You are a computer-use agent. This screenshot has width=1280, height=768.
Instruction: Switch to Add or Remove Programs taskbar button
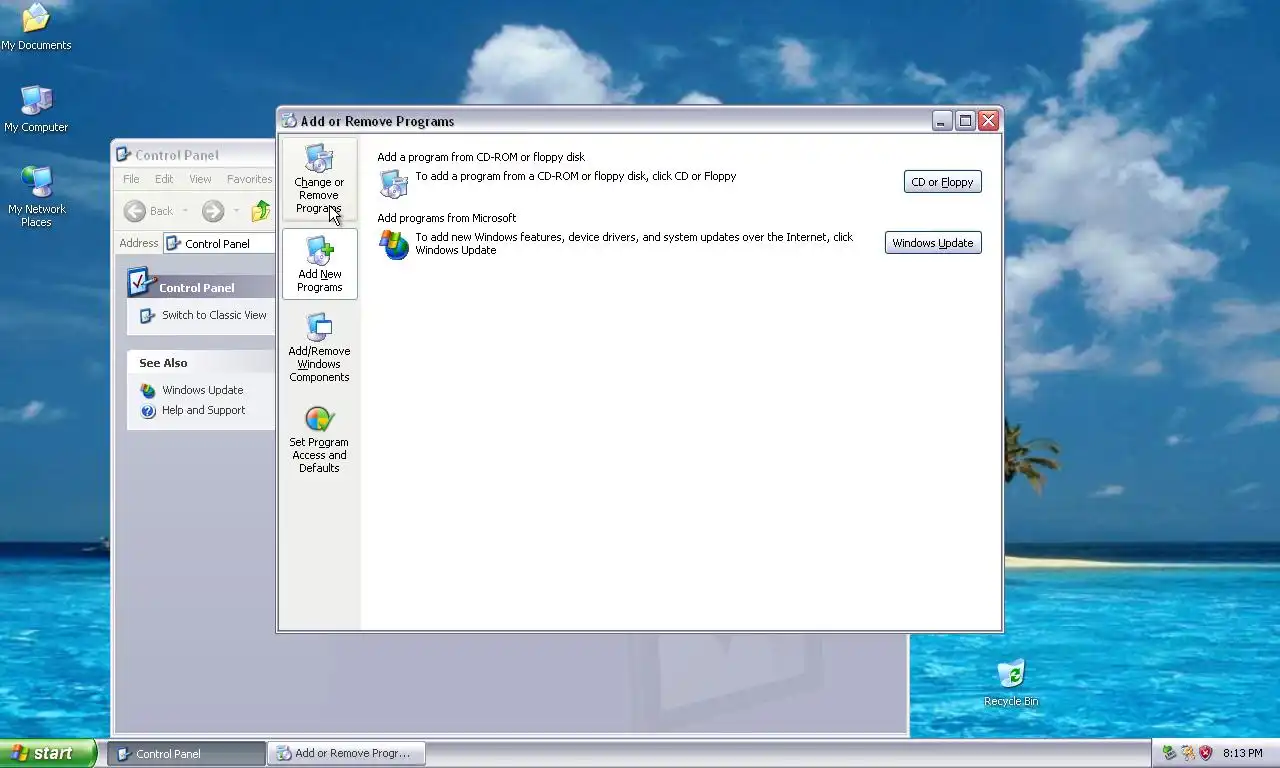(346, 753)
